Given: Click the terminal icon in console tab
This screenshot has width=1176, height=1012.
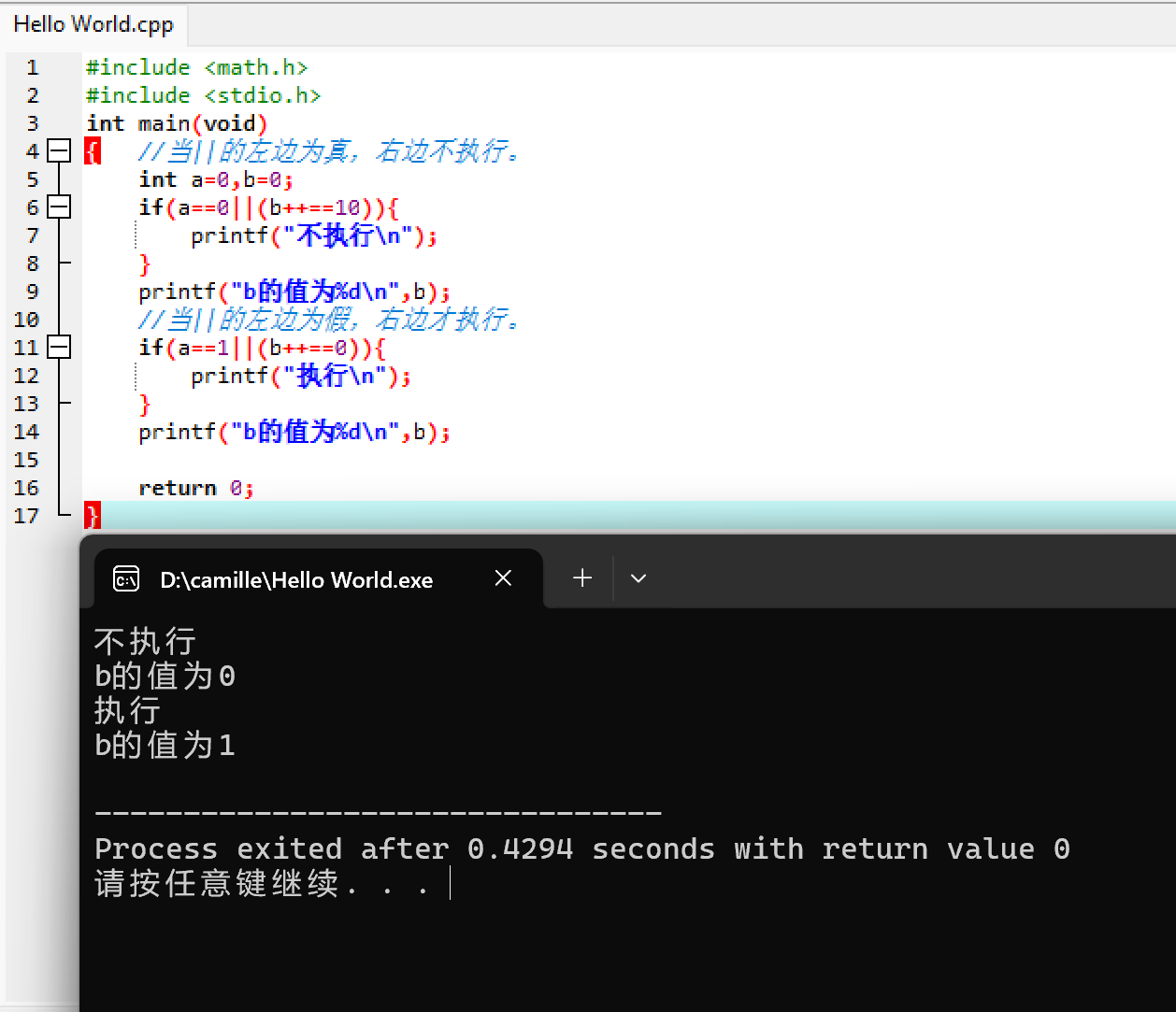Looking at the screenshot, I should click(126, 579).
